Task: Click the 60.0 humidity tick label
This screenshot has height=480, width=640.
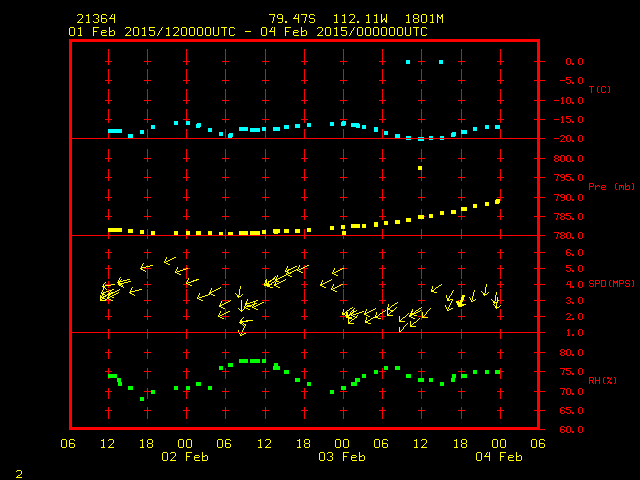Action: [x=571, y=429]
